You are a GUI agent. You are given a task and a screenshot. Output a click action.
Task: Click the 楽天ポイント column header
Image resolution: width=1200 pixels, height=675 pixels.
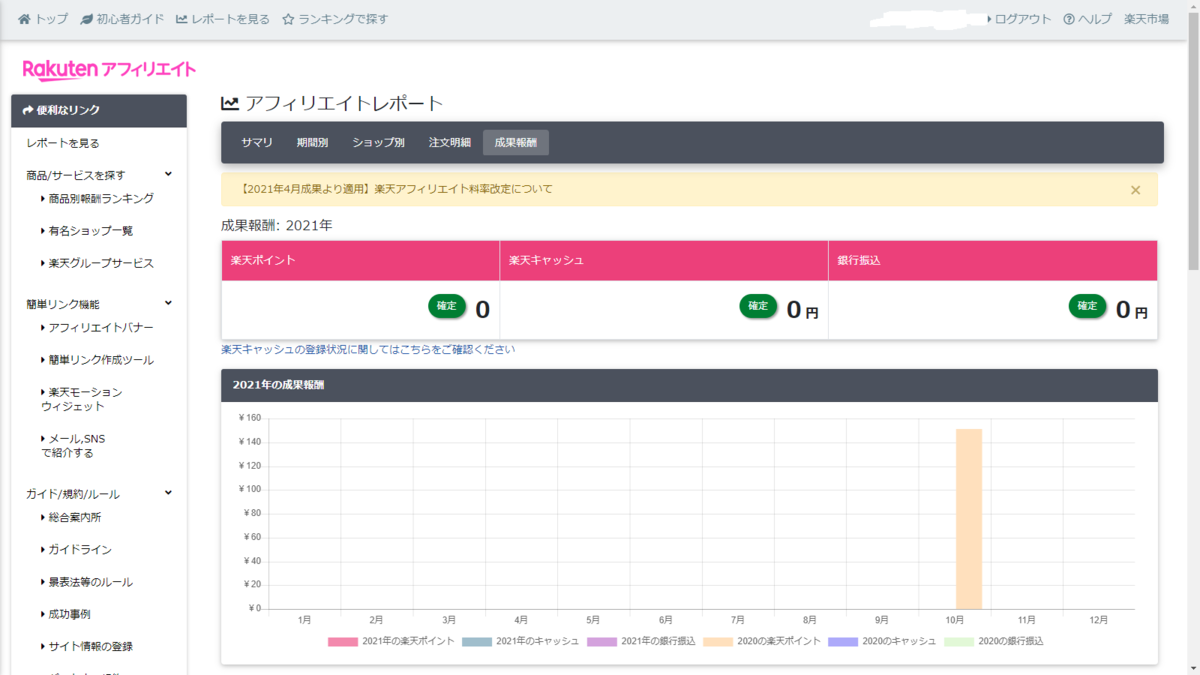360,260
